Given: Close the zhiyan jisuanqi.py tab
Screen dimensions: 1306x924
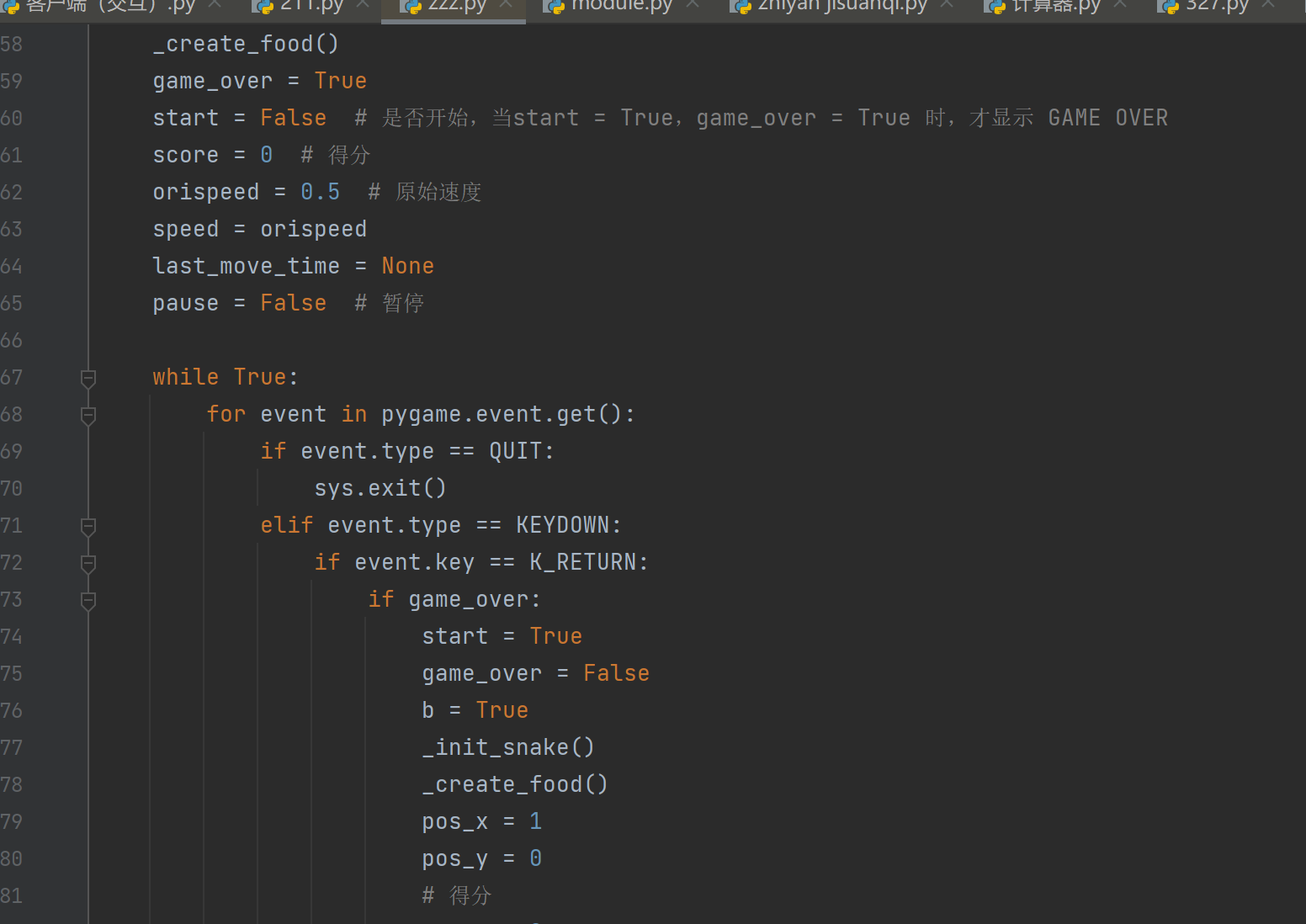Looking at the screenshot, I should coord(947,4).
